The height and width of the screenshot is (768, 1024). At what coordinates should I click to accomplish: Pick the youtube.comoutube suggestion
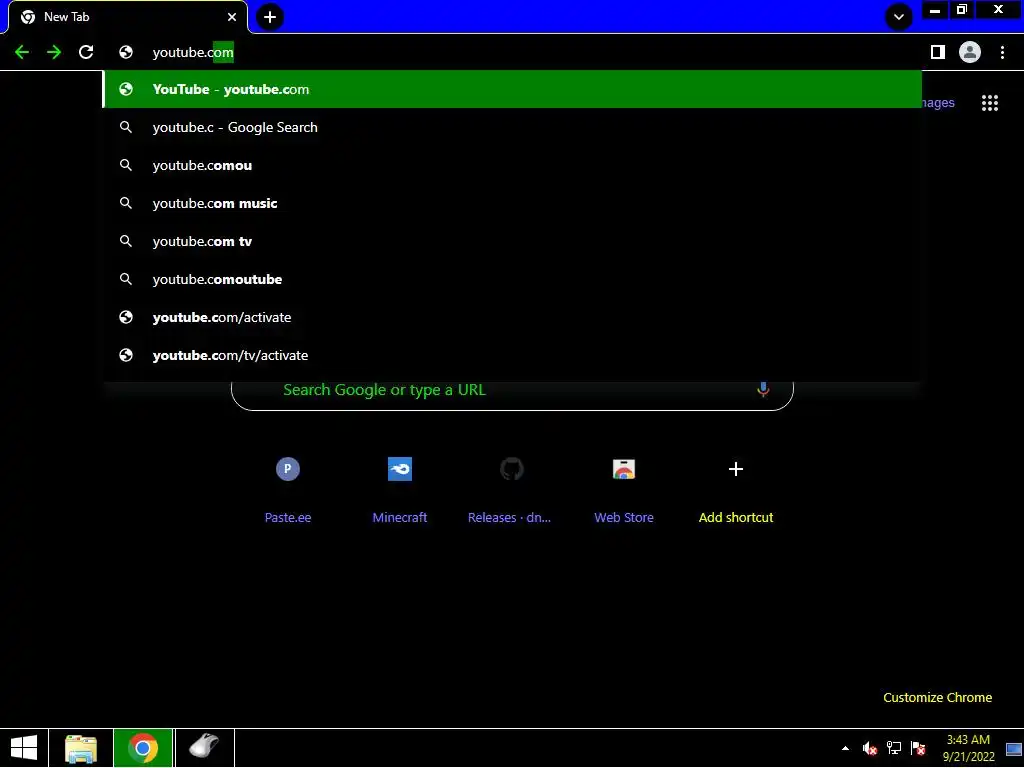click(513, 279)
